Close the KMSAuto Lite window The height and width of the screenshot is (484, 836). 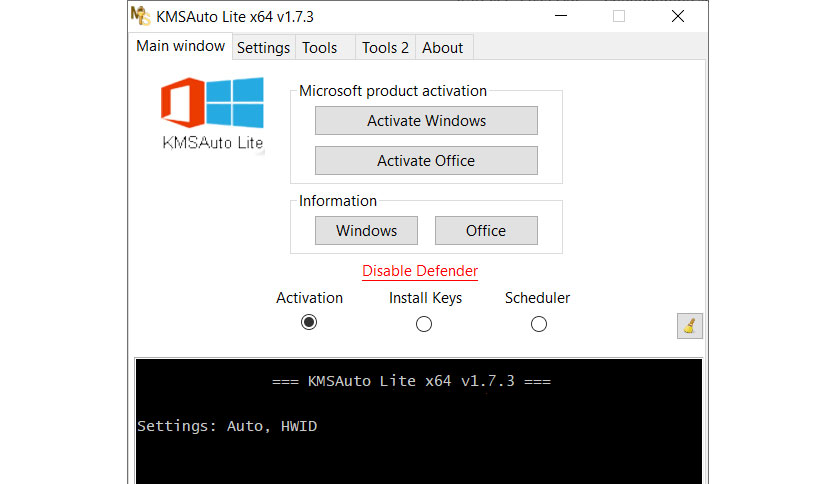[x=678, y=16]
